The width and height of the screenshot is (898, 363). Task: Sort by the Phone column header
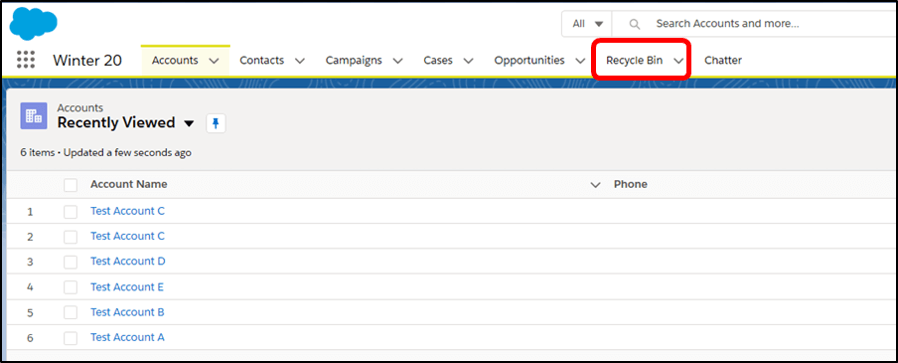[631, 184]
